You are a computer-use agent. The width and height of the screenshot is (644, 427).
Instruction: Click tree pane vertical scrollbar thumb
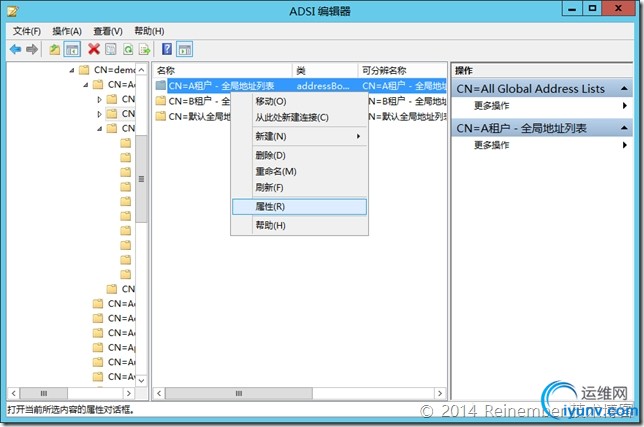[141, 179]
